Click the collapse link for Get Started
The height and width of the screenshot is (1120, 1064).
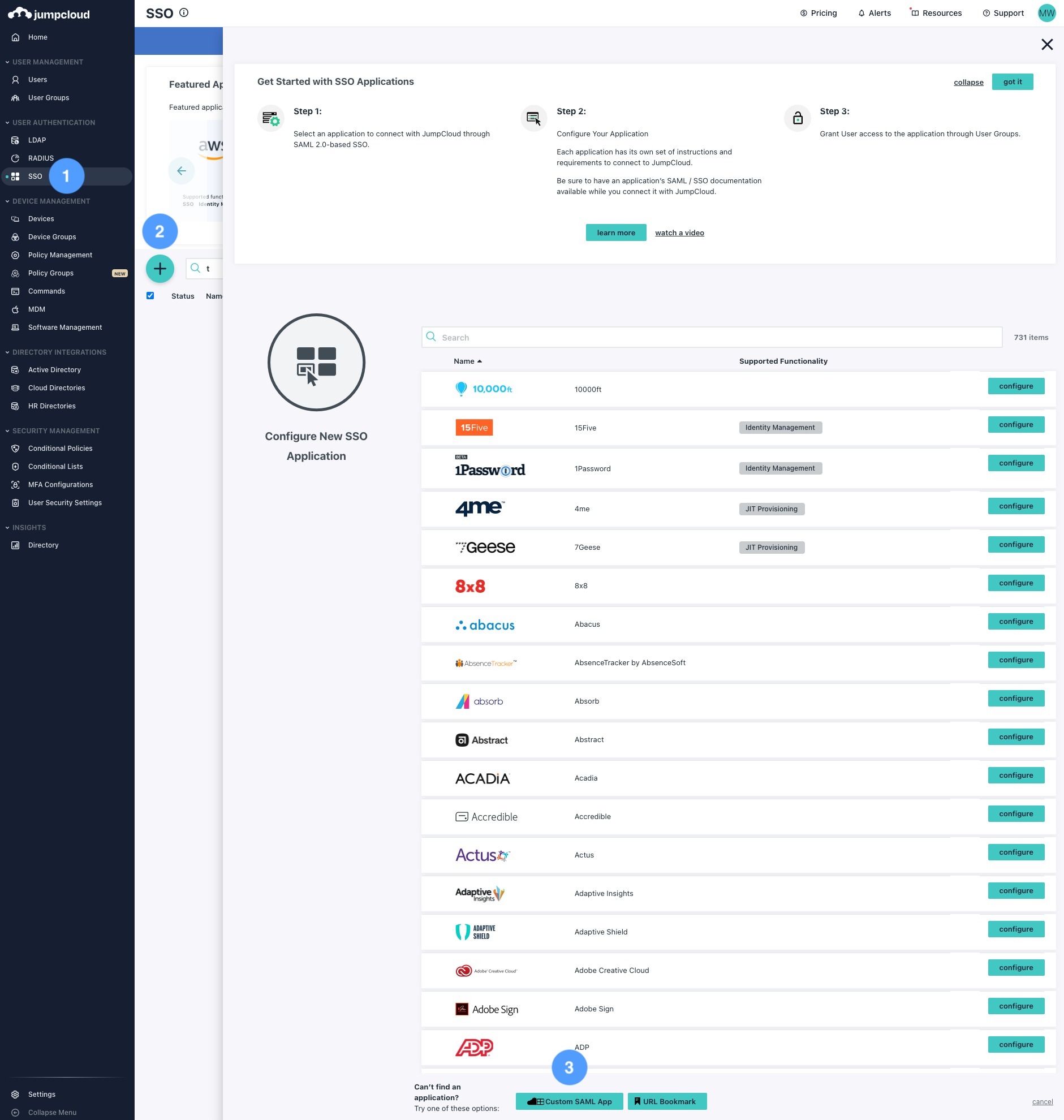pos(968,83)
